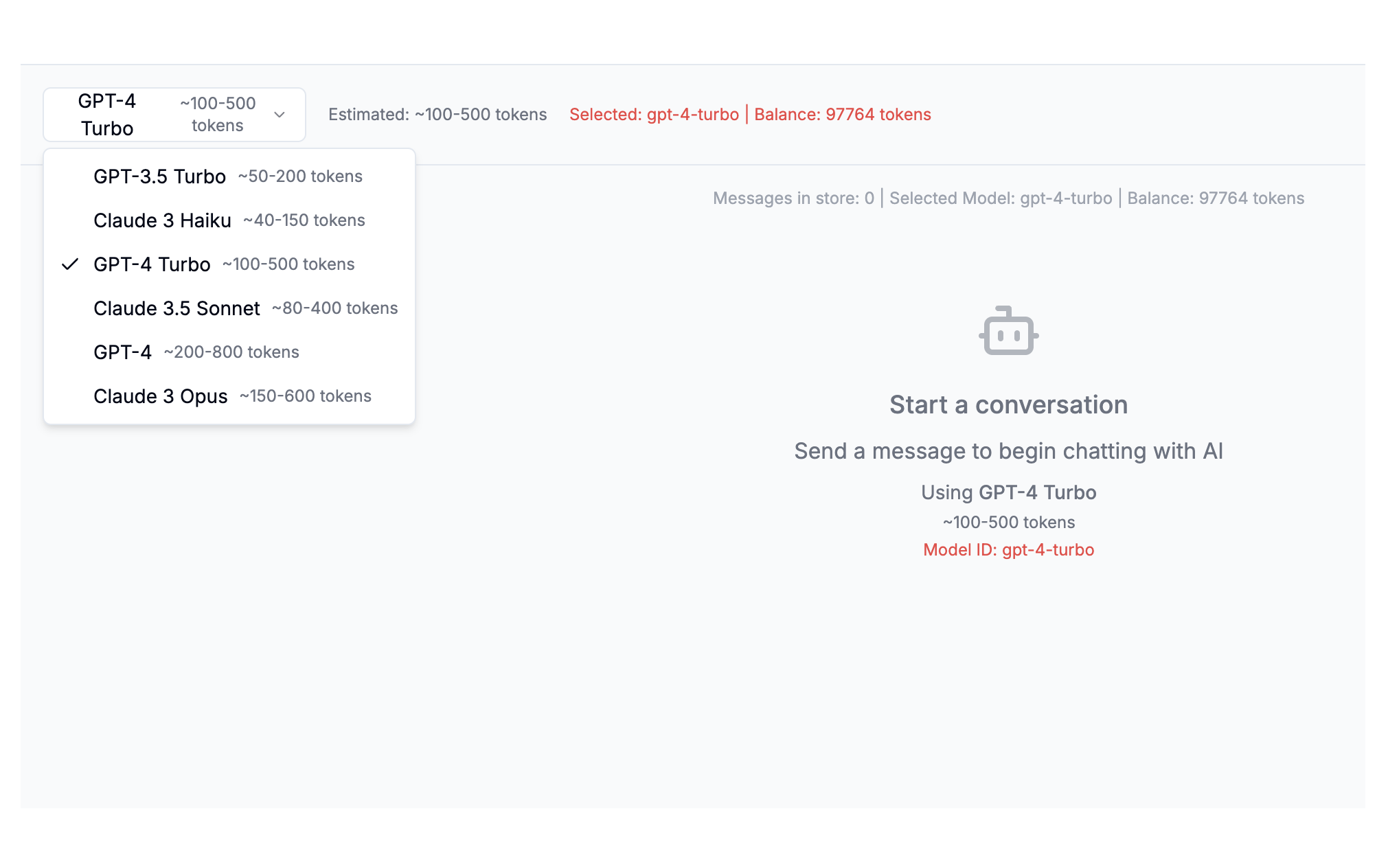Screen dimensions: 1388x868
Task: Pick Claude 3.5 Sonnet from the list
Action: point(229,308)
